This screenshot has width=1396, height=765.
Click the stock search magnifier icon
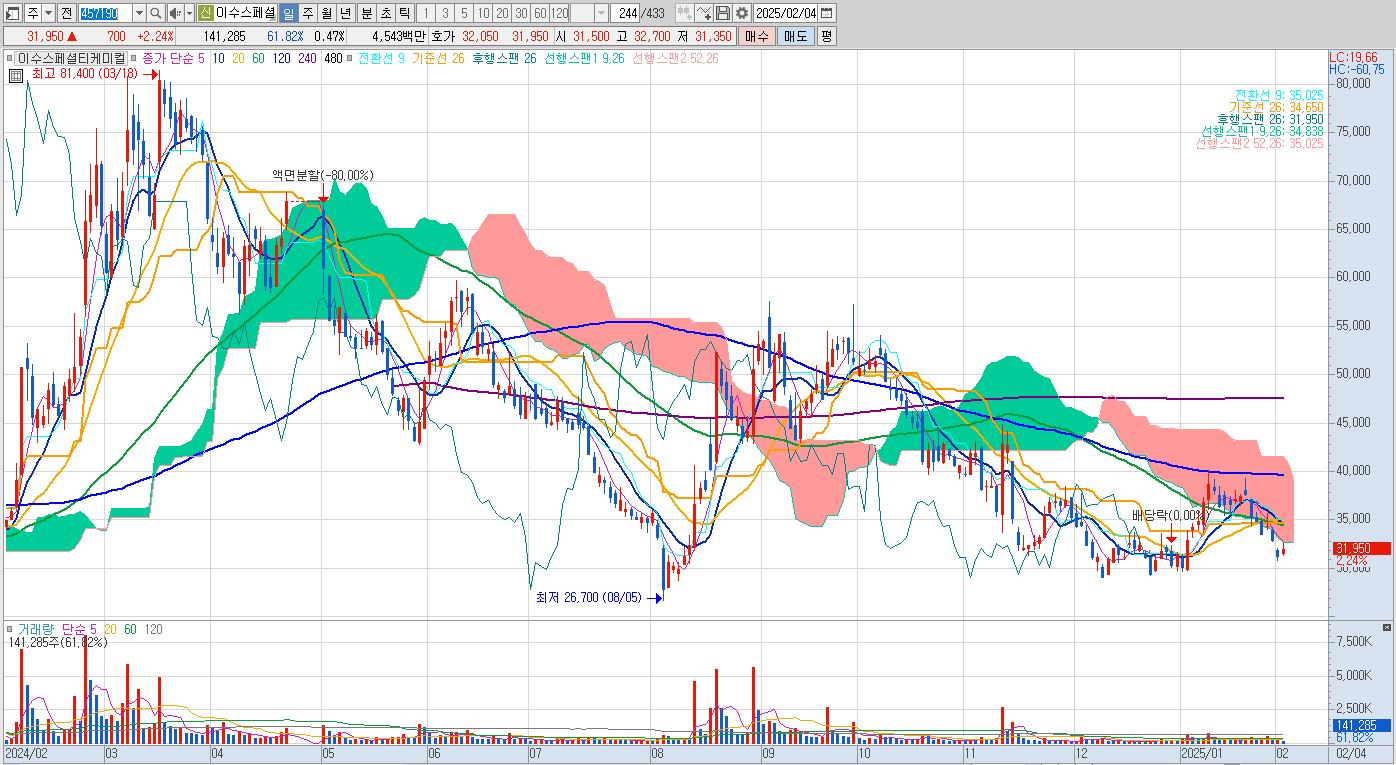(x=156, y=13)
